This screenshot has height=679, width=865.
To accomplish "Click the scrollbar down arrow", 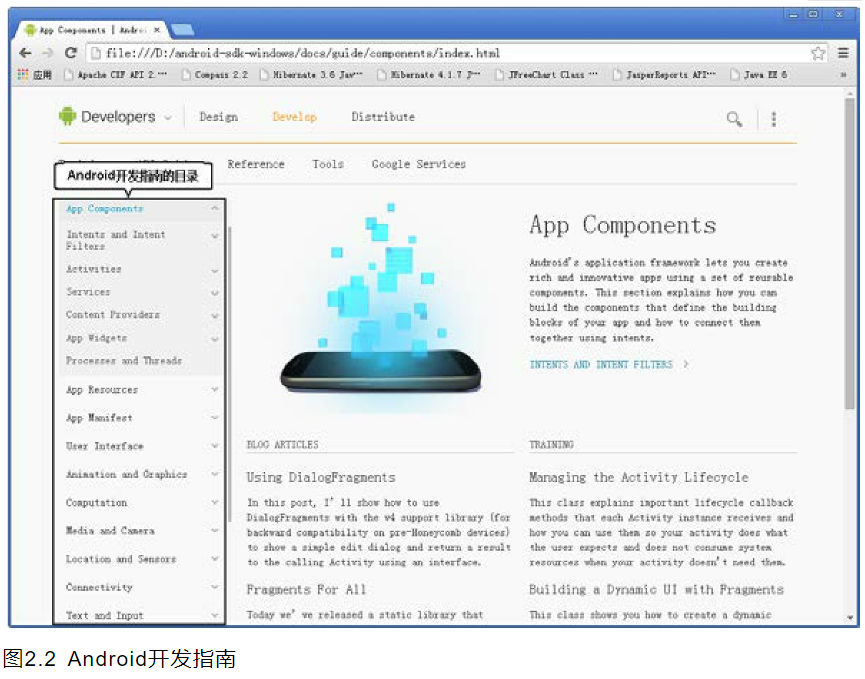I will coord(850,618).
